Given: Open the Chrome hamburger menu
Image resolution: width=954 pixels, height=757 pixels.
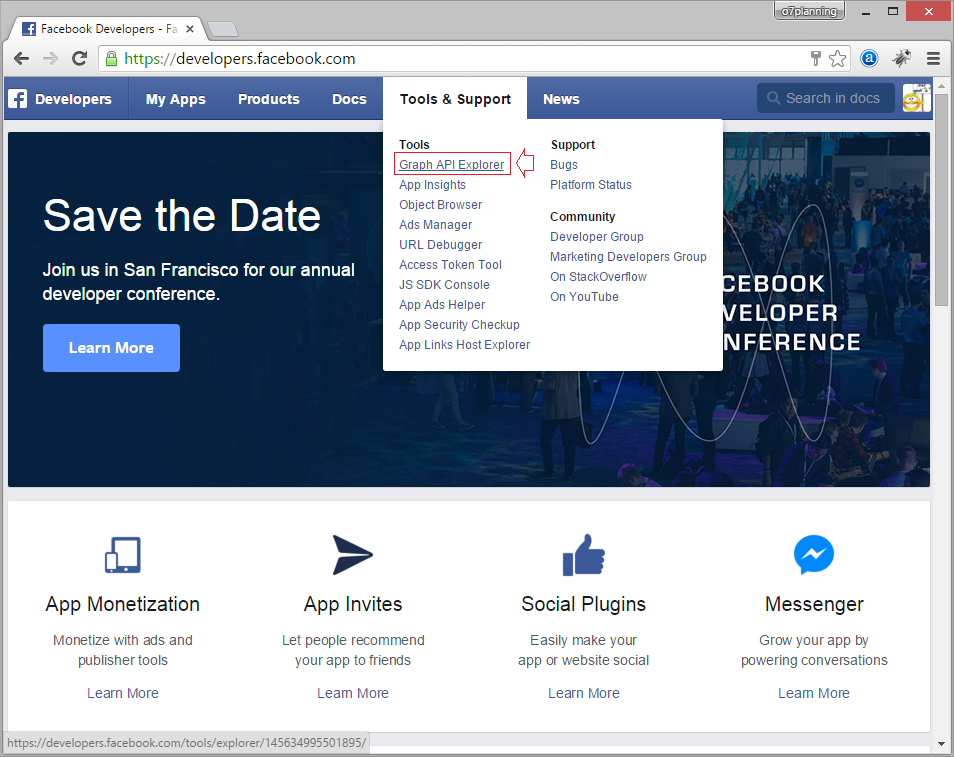Looking at the screenshot, I should [x=933, y=58].
